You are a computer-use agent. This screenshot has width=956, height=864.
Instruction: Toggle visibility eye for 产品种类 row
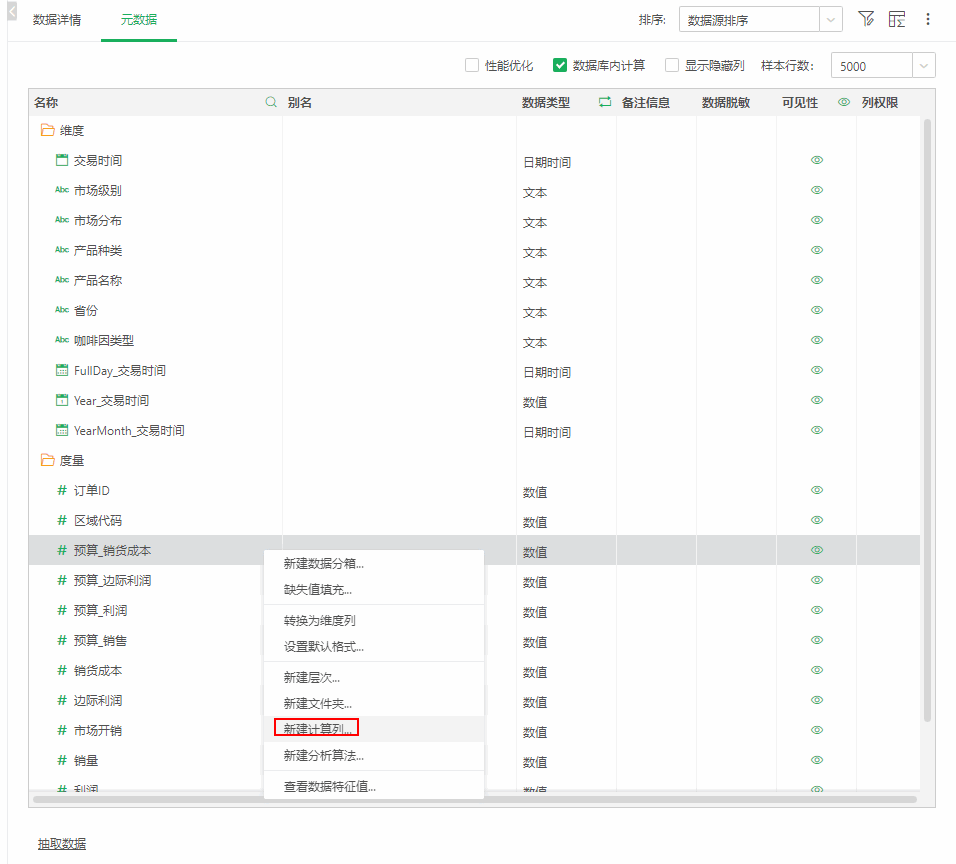tap(817, 250)
